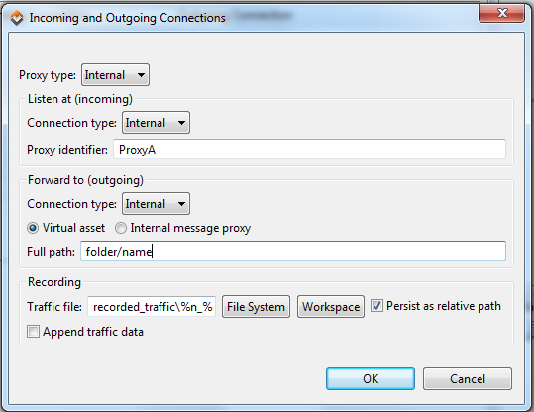The image size is (534, 412).
Task: Click the dialog title bar text
Action: point(127,18)
